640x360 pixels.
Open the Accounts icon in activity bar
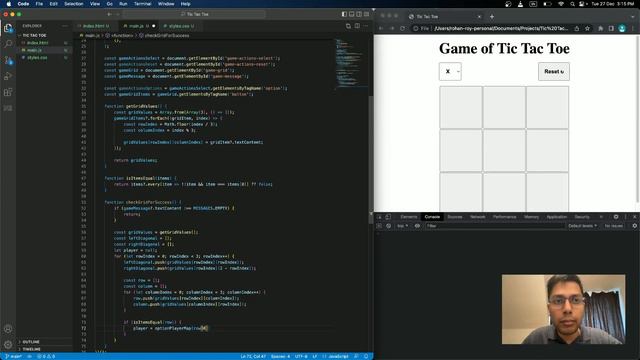click(x=8, y=329)
